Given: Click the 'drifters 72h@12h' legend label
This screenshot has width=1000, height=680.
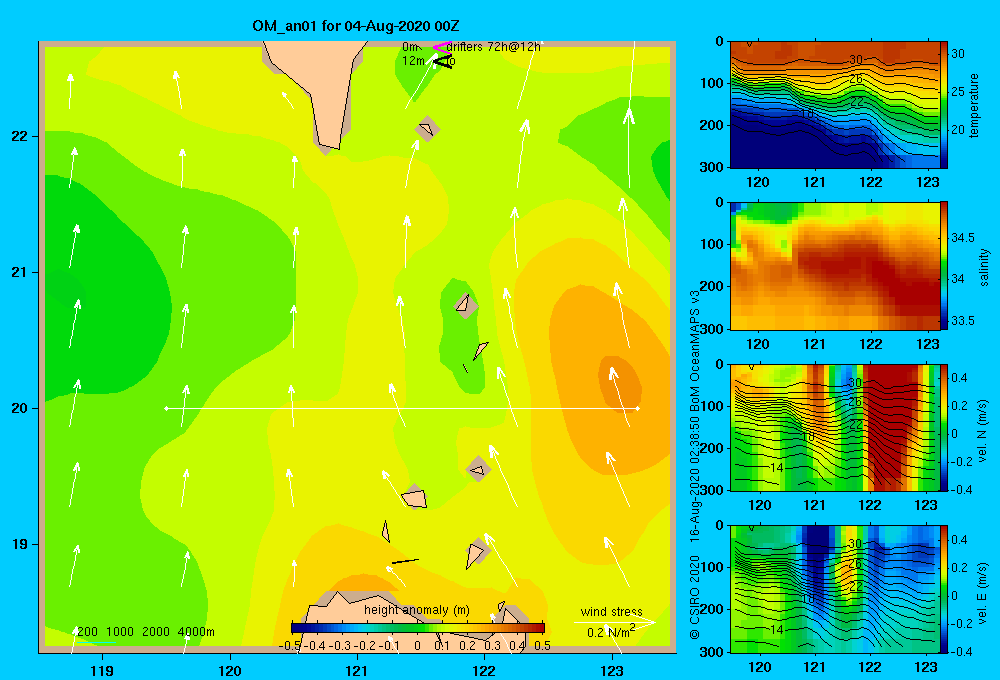Looking at the screenshot, I should click(493, 47).
